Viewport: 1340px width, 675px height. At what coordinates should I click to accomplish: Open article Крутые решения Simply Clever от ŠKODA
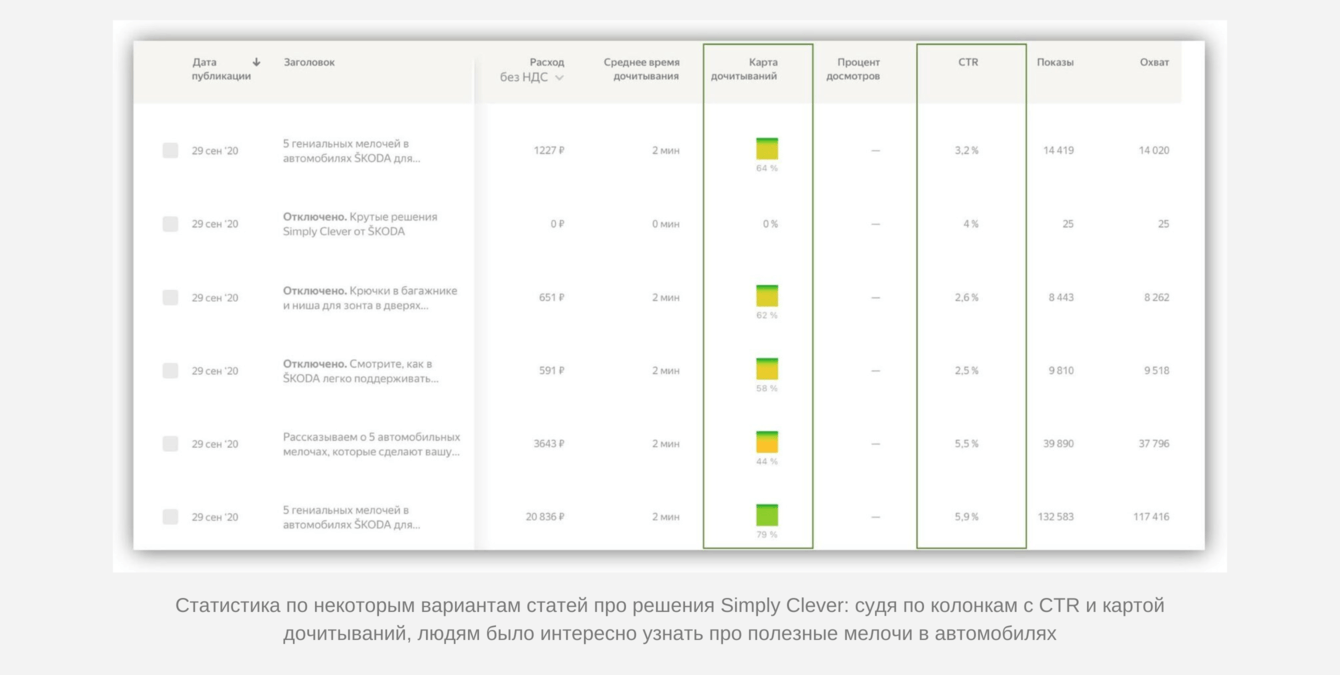coord(360,224)
